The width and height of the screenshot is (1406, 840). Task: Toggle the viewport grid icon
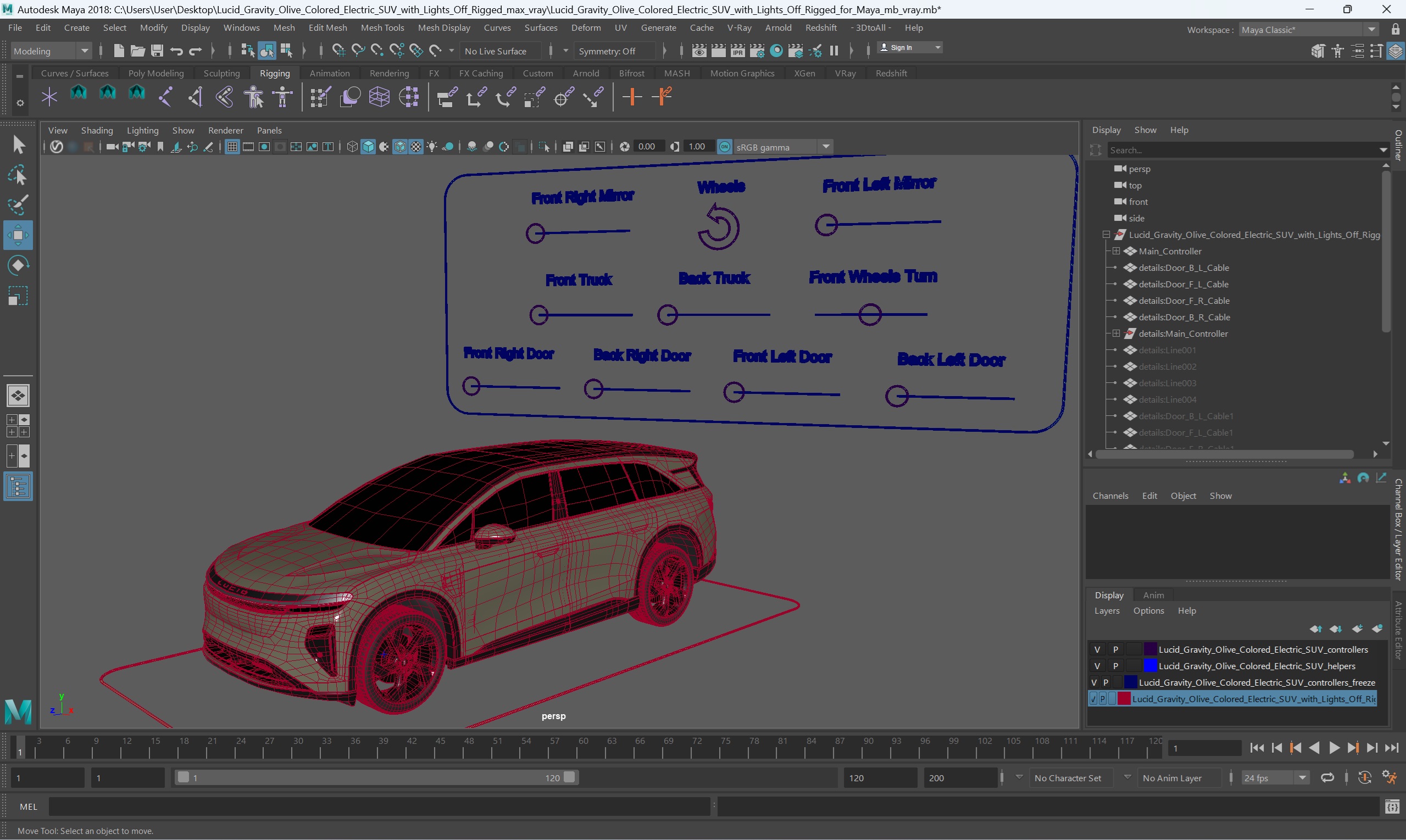pyautogui.click(x=232, y=147)
